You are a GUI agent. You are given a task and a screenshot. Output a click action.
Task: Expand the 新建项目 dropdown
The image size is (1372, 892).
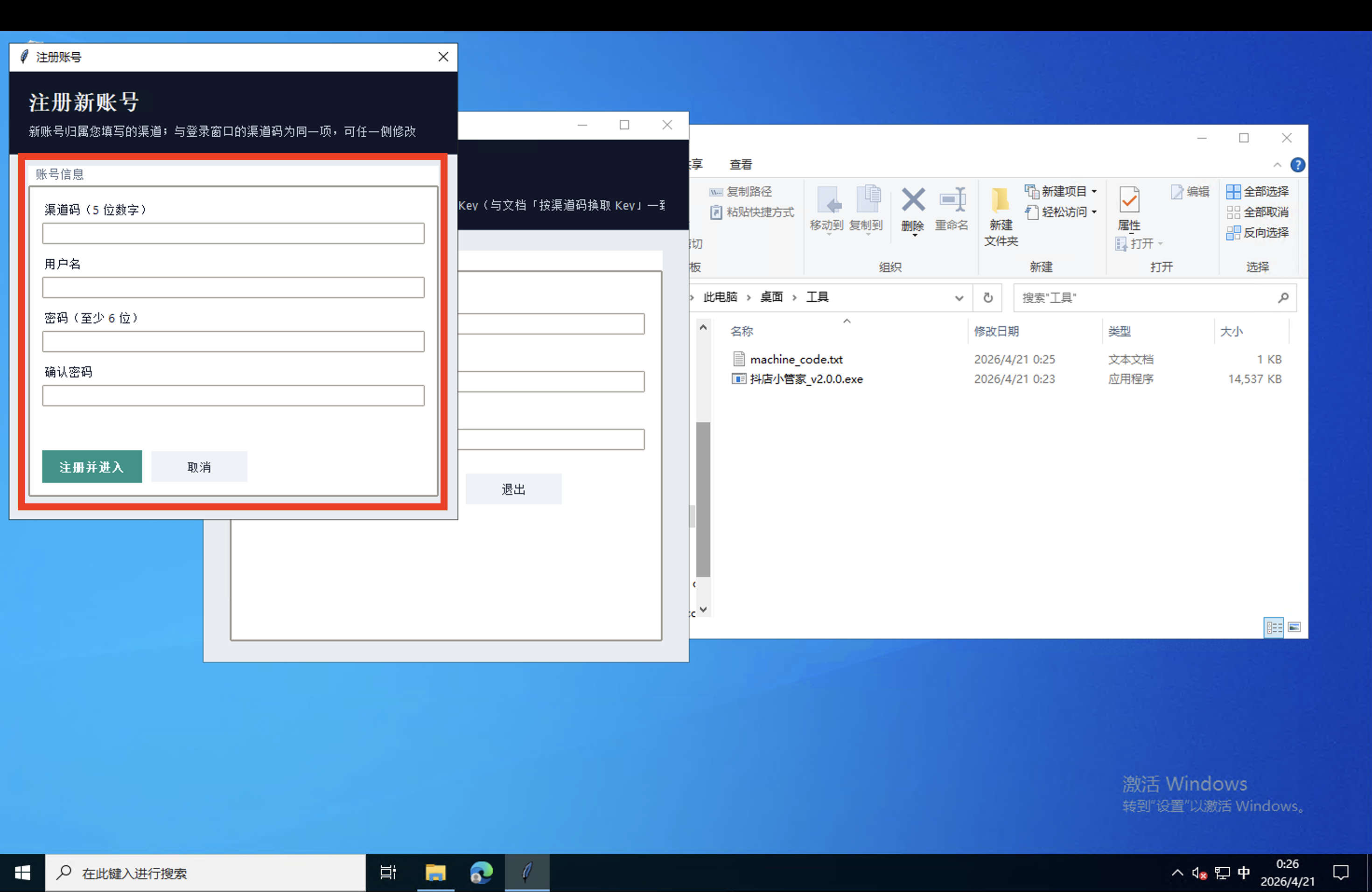click(x=1061, y=191)
